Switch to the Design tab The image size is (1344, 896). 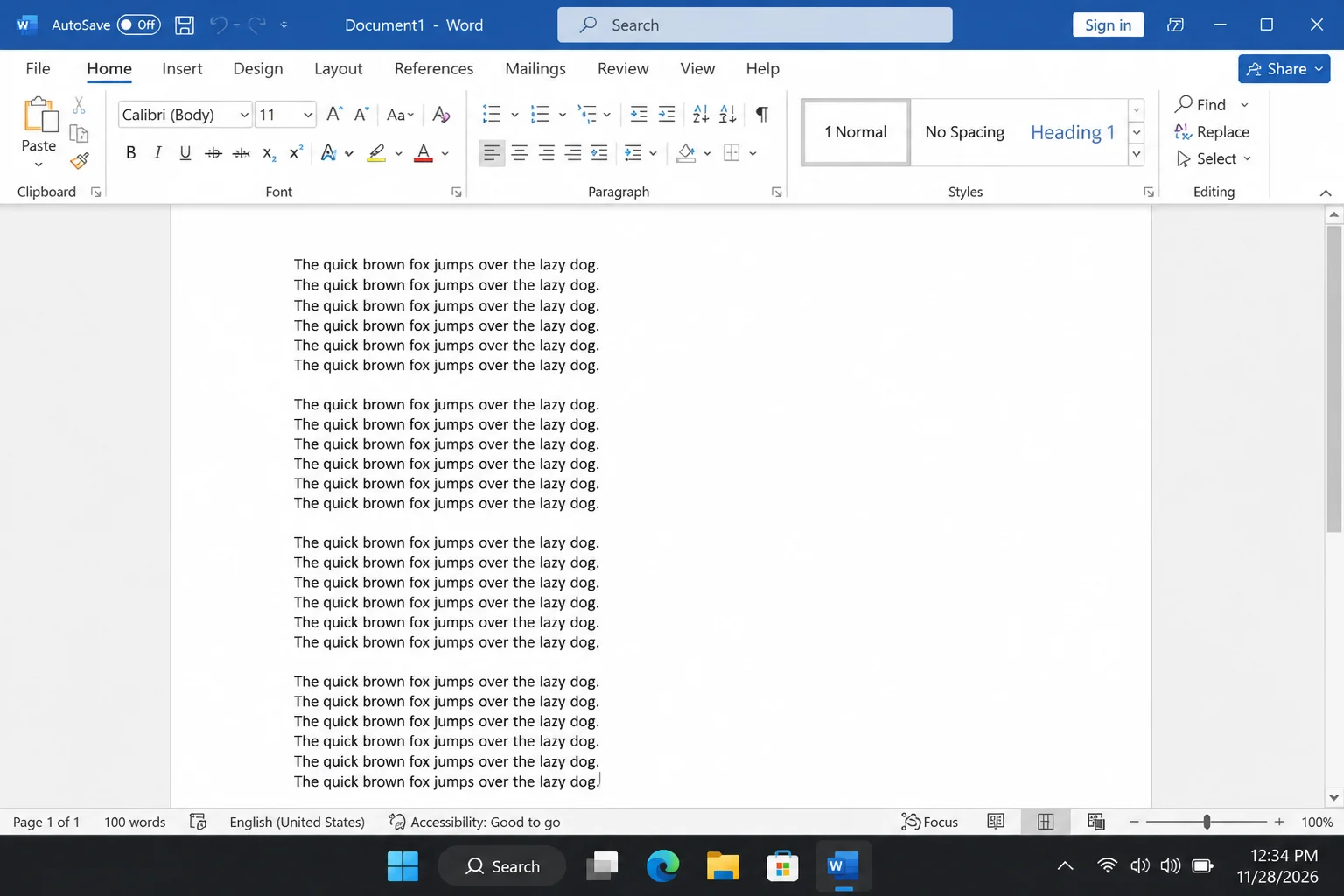click(258, 68)
